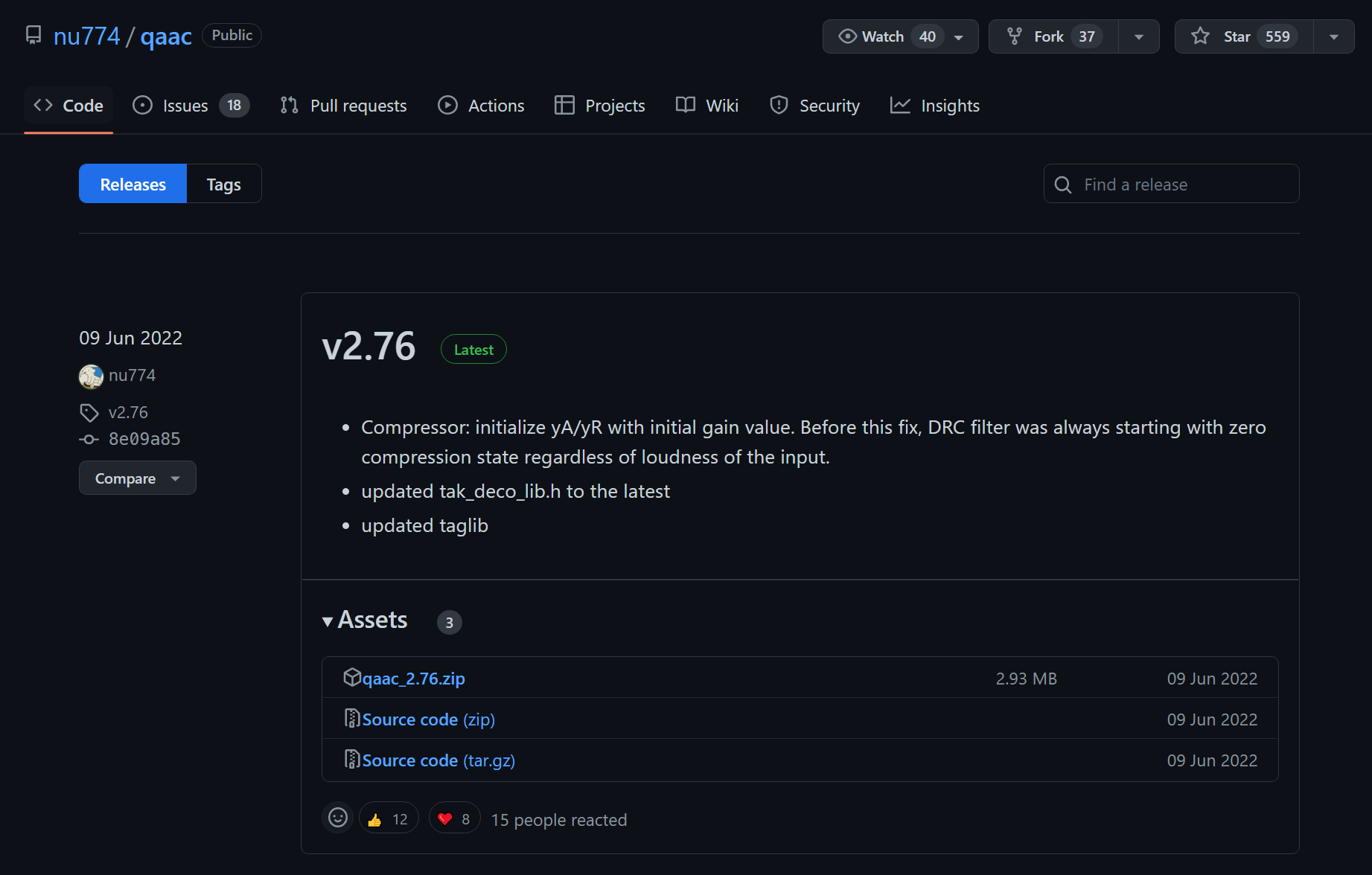The width and height of the screenshot is (1372, 875).
Task: Toggle the thumbs up reaction
Action: point(389,819)
